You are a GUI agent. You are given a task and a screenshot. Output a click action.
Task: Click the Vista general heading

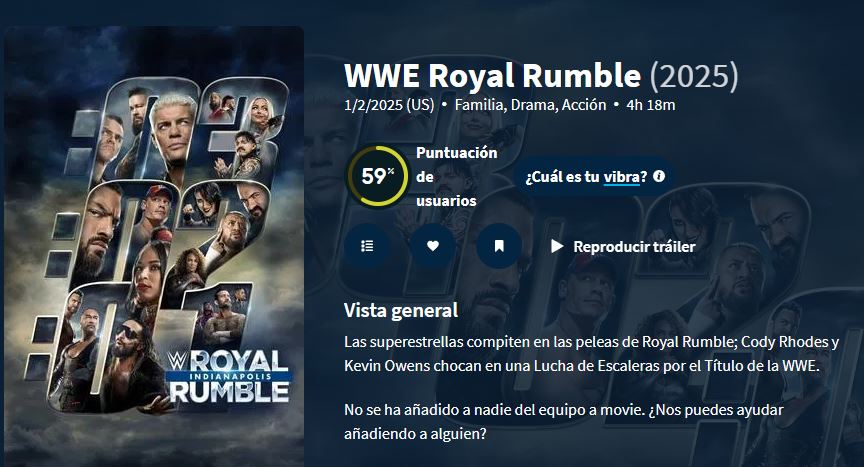(x=401, y=311)
